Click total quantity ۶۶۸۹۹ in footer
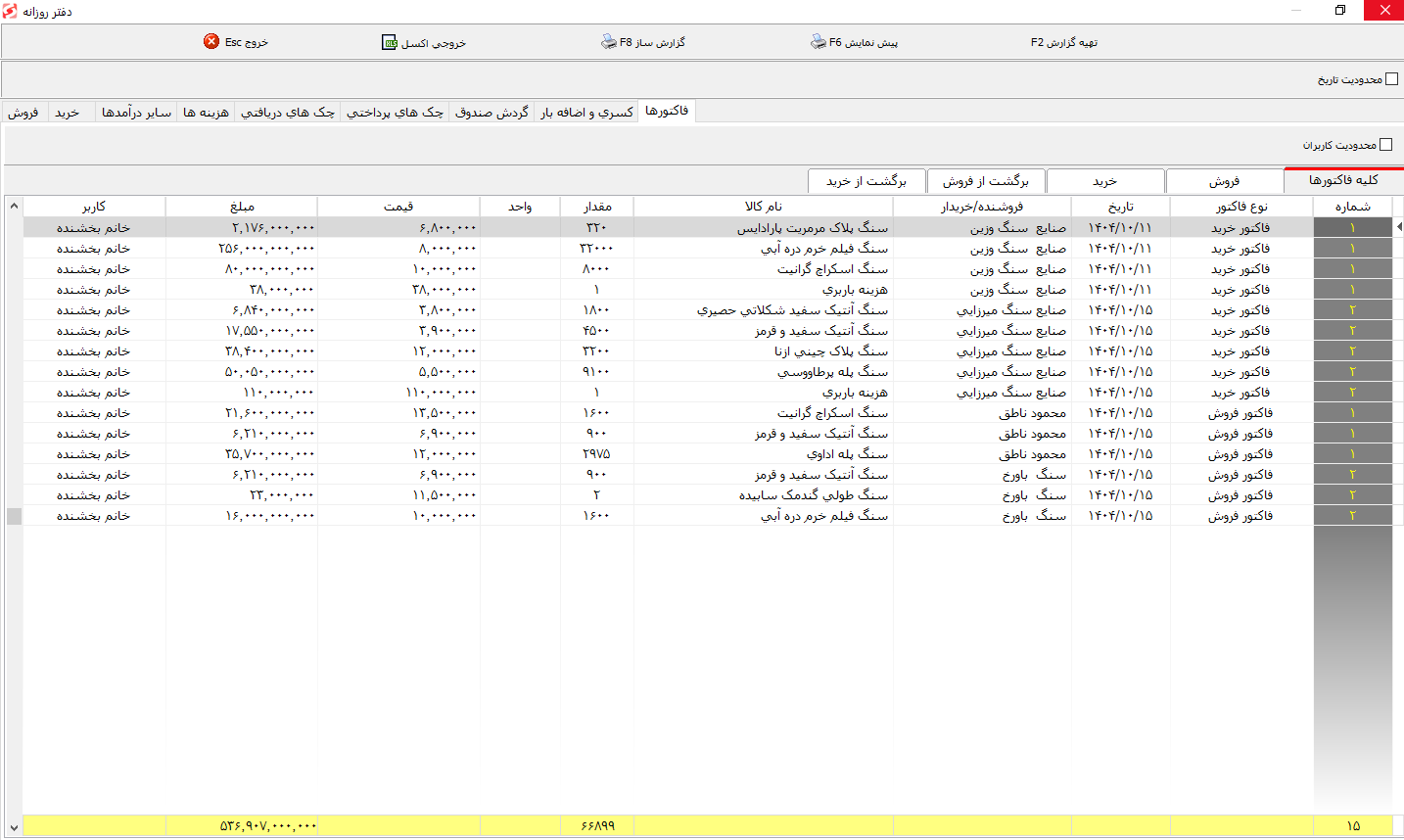1404x840 pixels. click(x=597, y=825)
